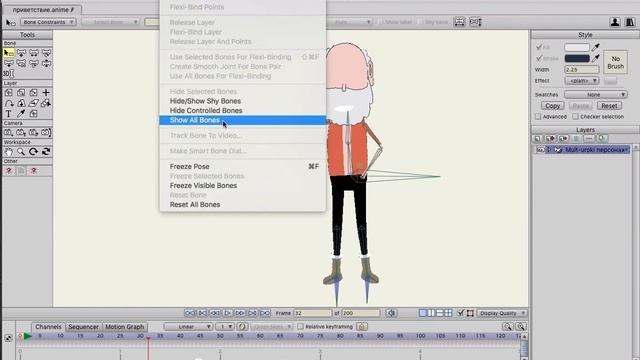Choose Freeze Pose menu item
The height and width of the screenshot is (360, 640).
tap(189, 167)
